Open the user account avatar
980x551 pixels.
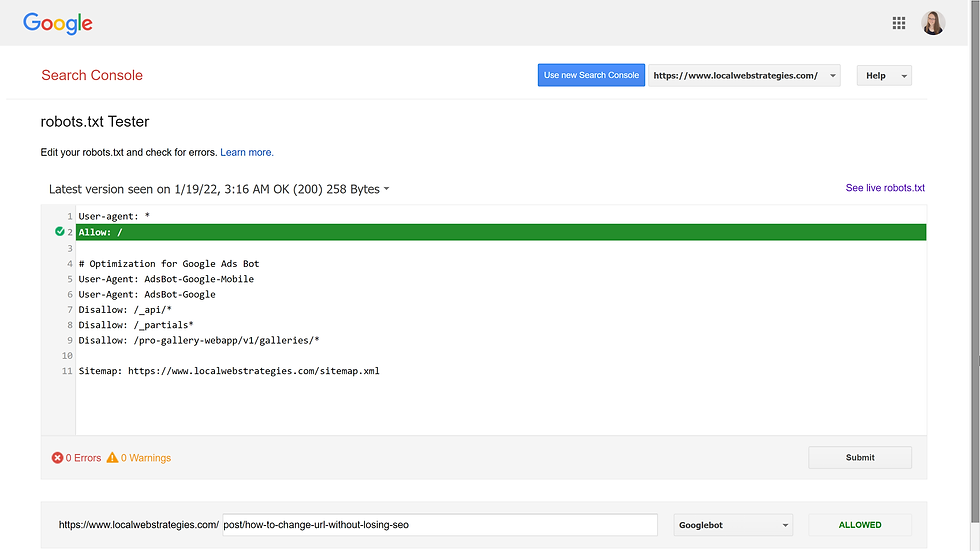tap(932, 23)
